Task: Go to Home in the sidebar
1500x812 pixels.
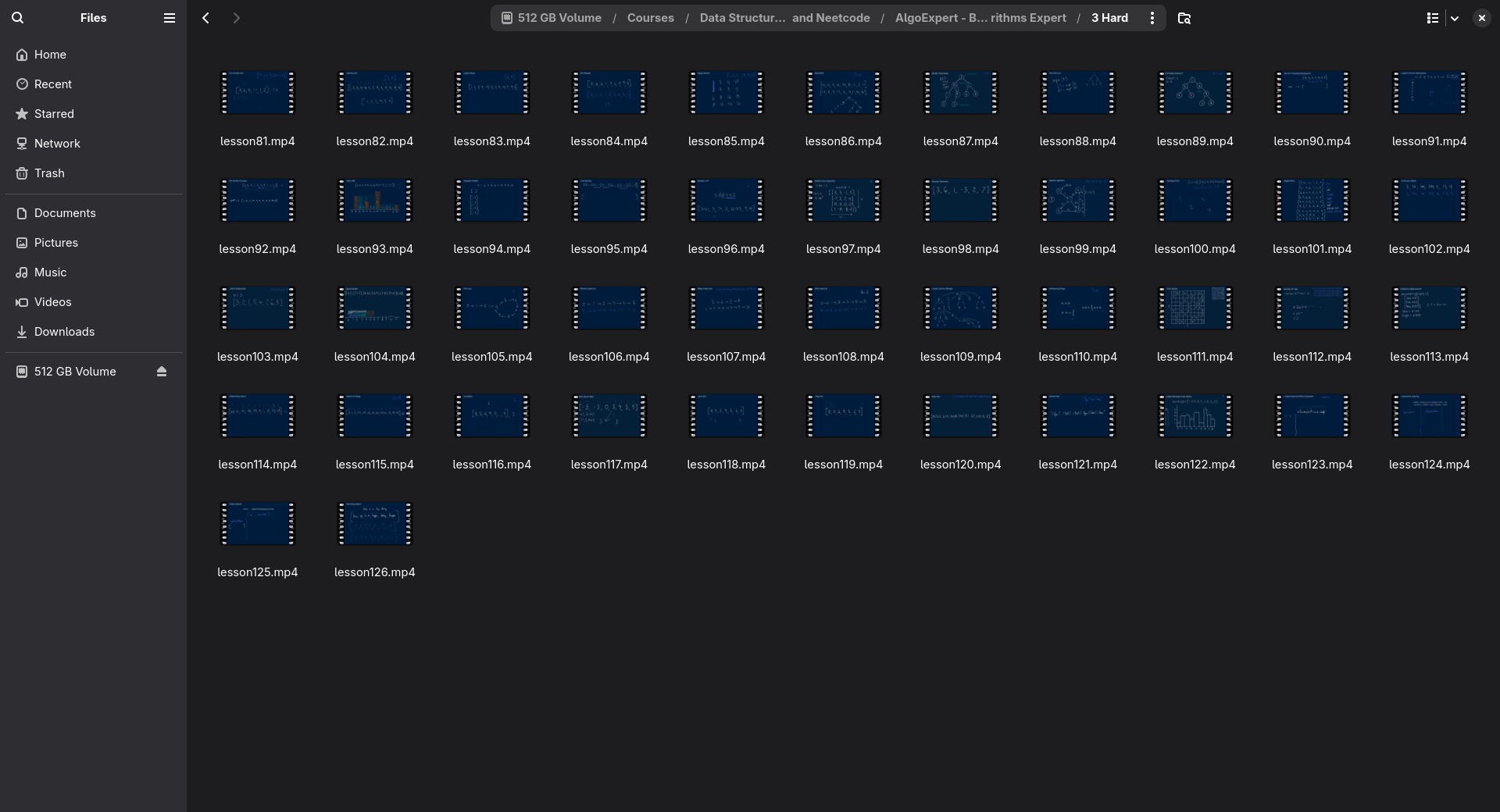Action: click(50, 55)
